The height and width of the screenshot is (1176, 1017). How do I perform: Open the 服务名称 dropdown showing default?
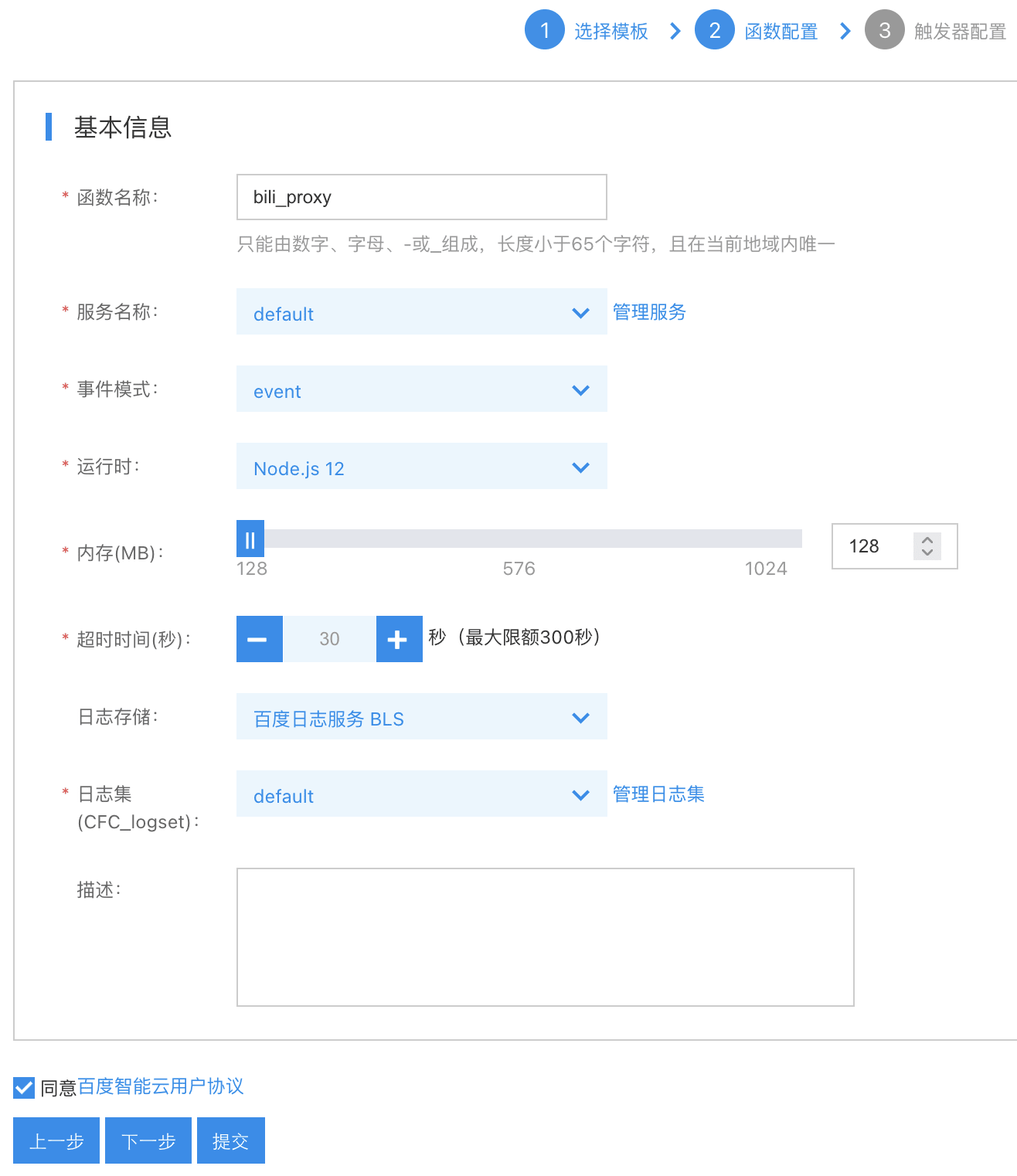[421, 312]
